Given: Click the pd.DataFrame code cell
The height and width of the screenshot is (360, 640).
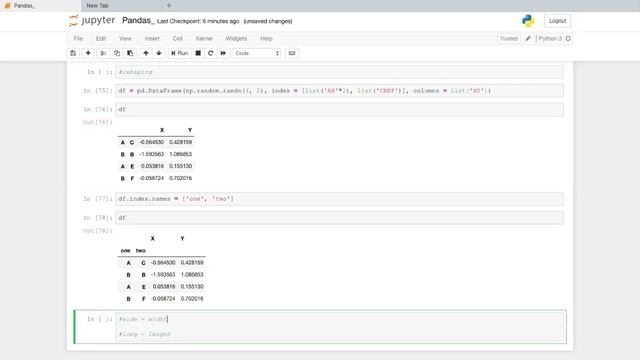Looking at the screenshot, I should [x=339, y=91].
